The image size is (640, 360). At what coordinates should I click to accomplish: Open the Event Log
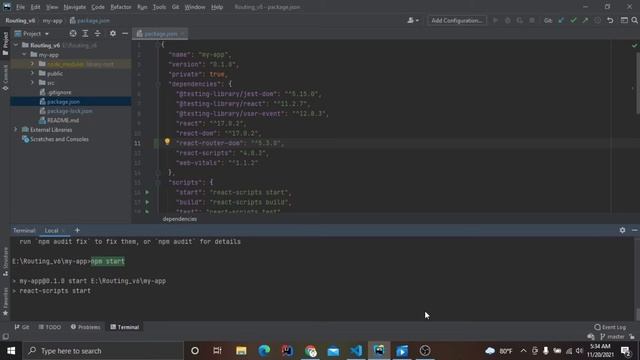(610, 327)
